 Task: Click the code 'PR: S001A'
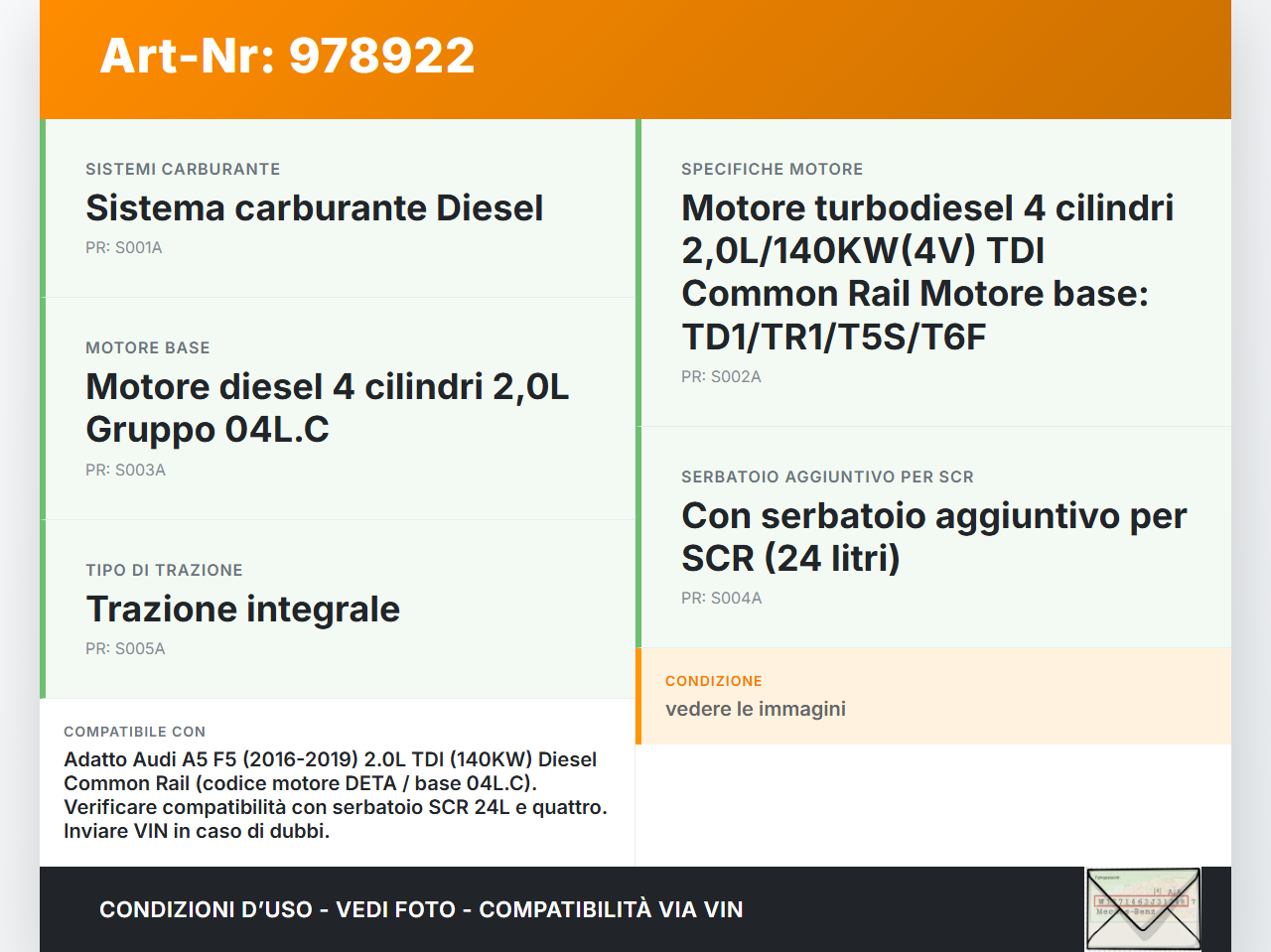pos(124,248)
